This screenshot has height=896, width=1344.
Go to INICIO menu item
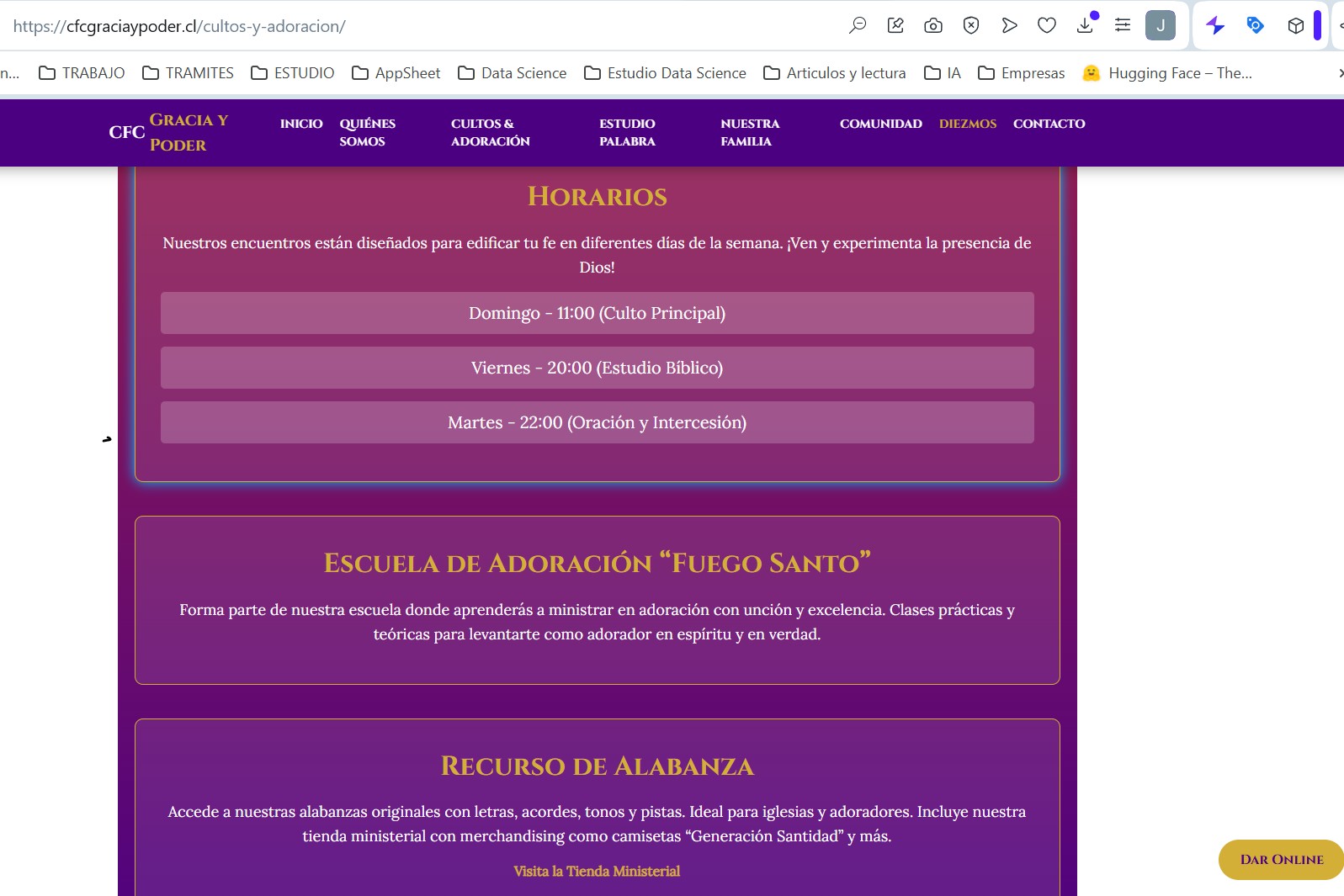coord(301,124)
